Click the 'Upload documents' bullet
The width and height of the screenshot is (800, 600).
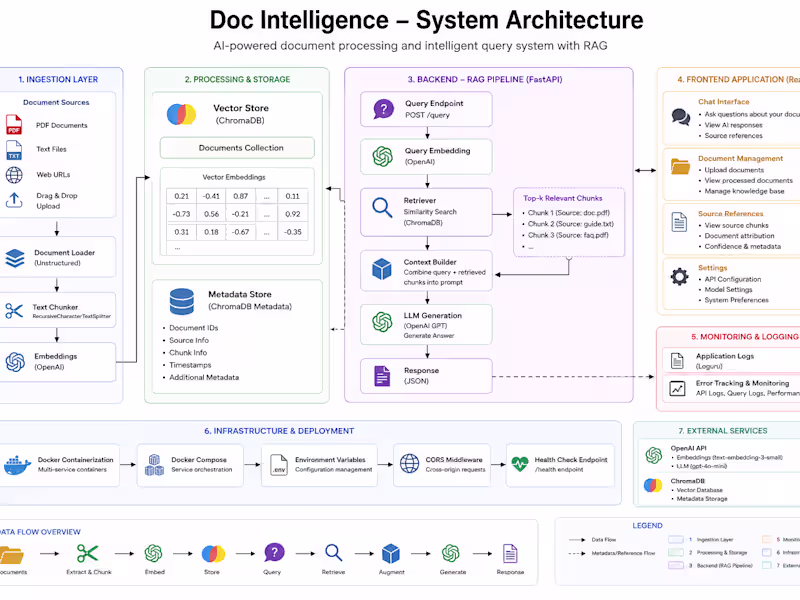(734, 170)
